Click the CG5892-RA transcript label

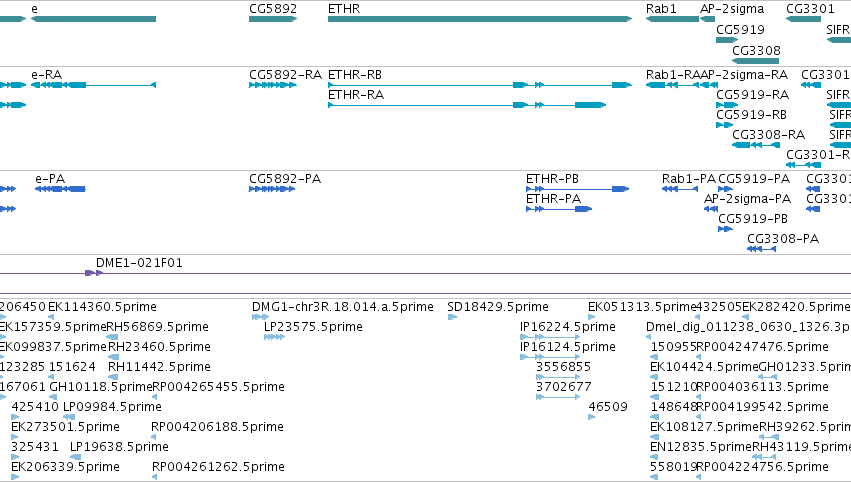coord(285,74)
